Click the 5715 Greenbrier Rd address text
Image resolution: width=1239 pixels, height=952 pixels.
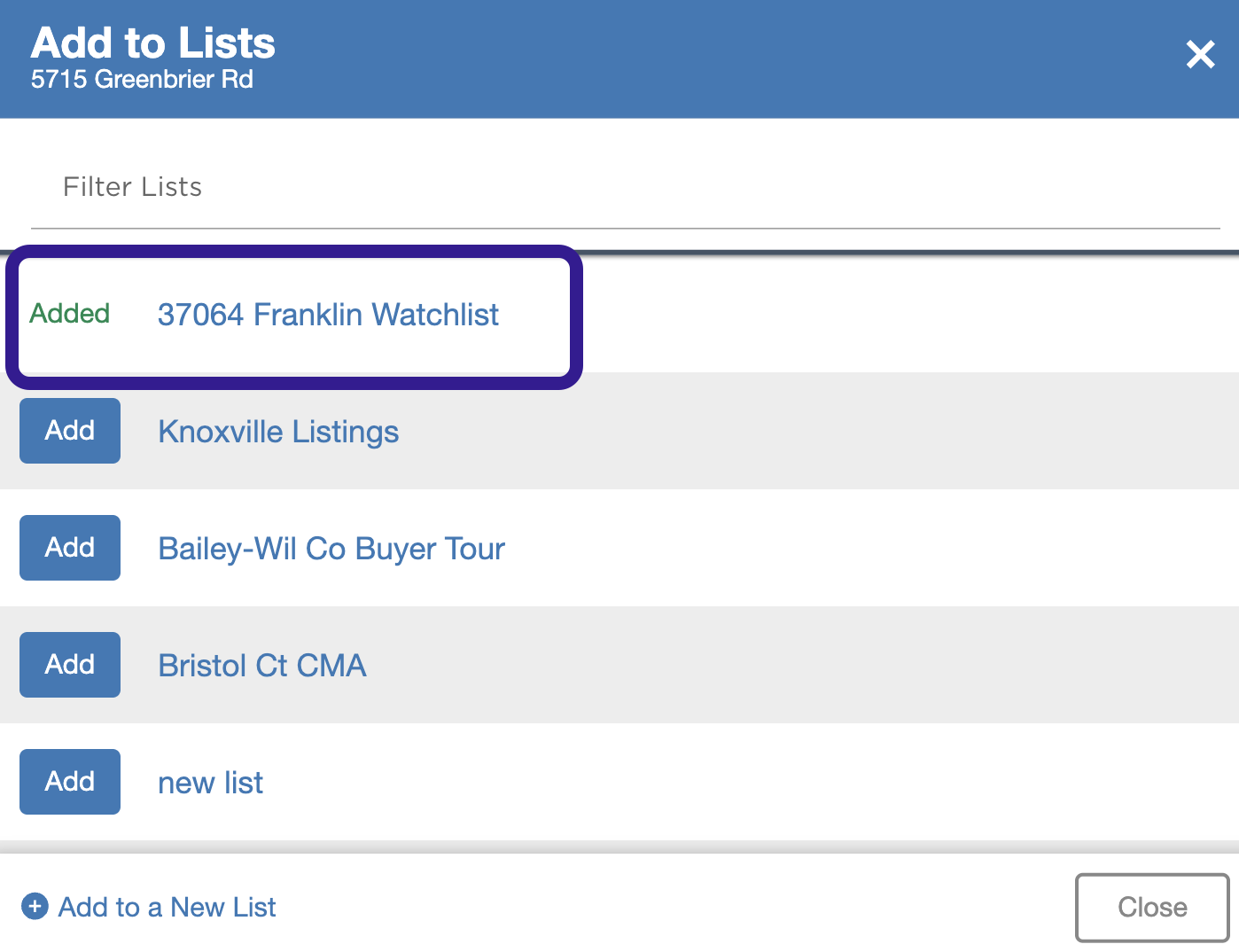142,79
